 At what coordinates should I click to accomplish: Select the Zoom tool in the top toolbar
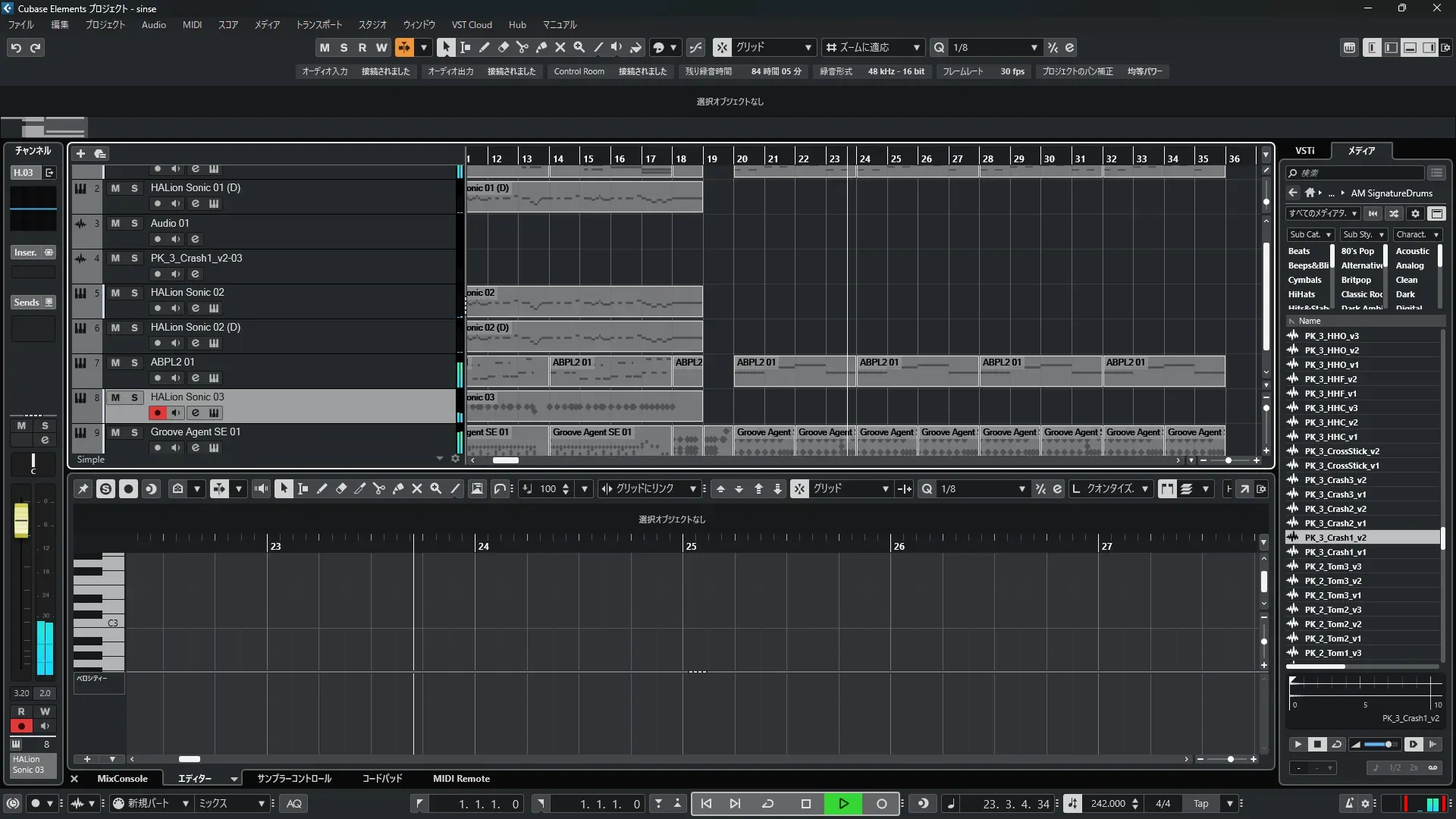tap(579, 48)
